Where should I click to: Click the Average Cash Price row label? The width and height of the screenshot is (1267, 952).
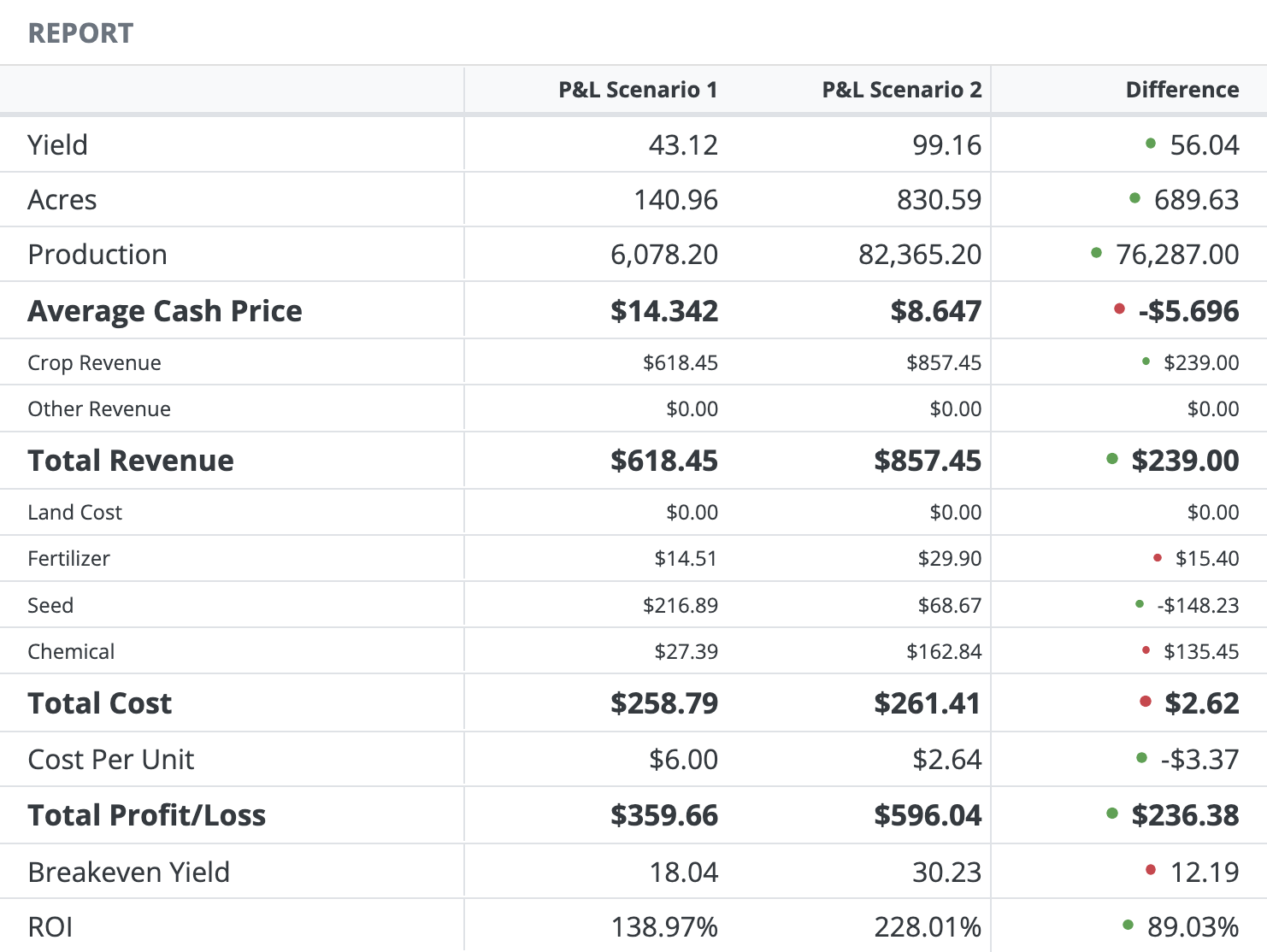[x=164, y=310]
